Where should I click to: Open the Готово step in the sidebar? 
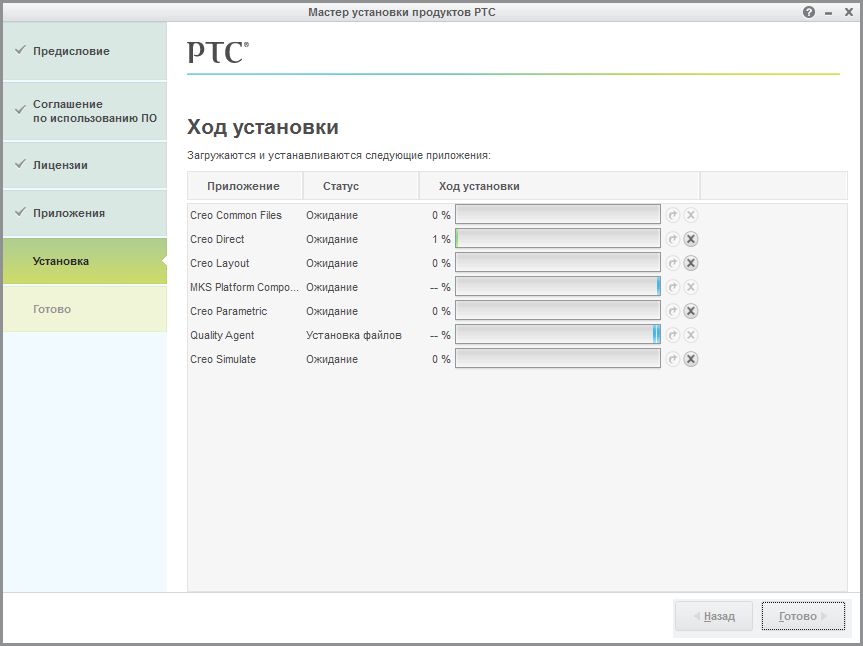click(x=85, y=309)
